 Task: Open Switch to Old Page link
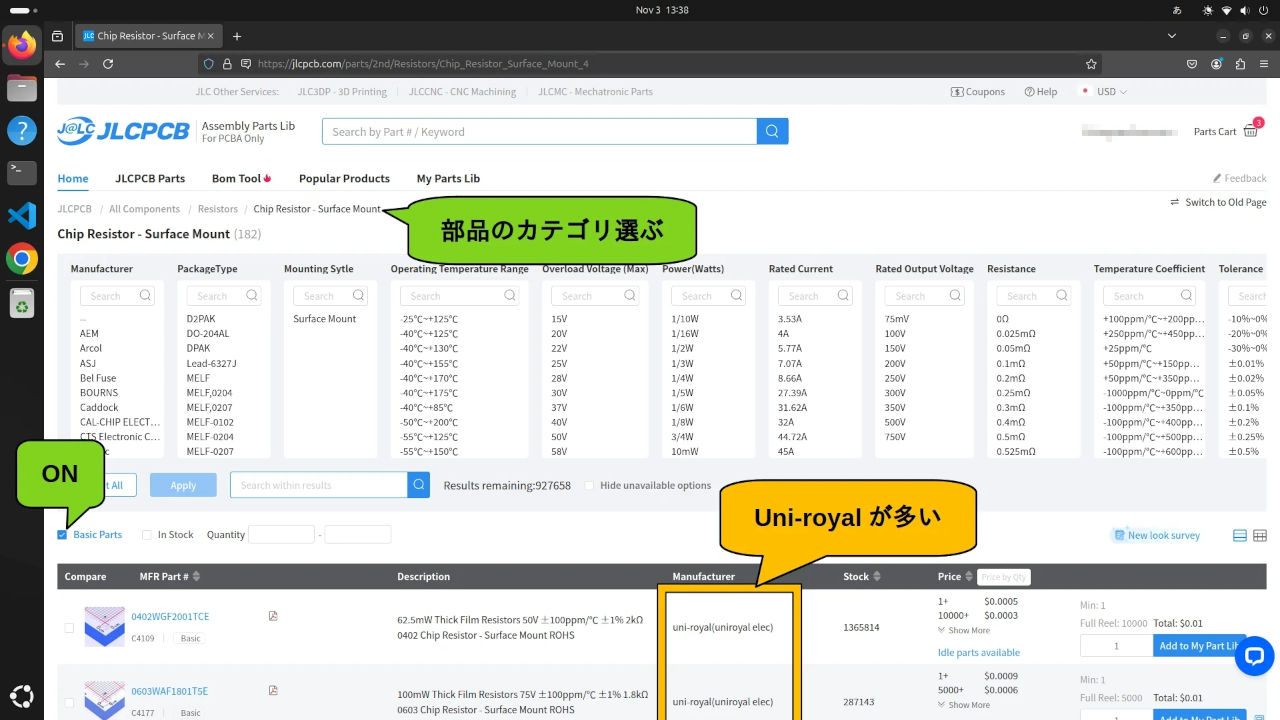1218,202
